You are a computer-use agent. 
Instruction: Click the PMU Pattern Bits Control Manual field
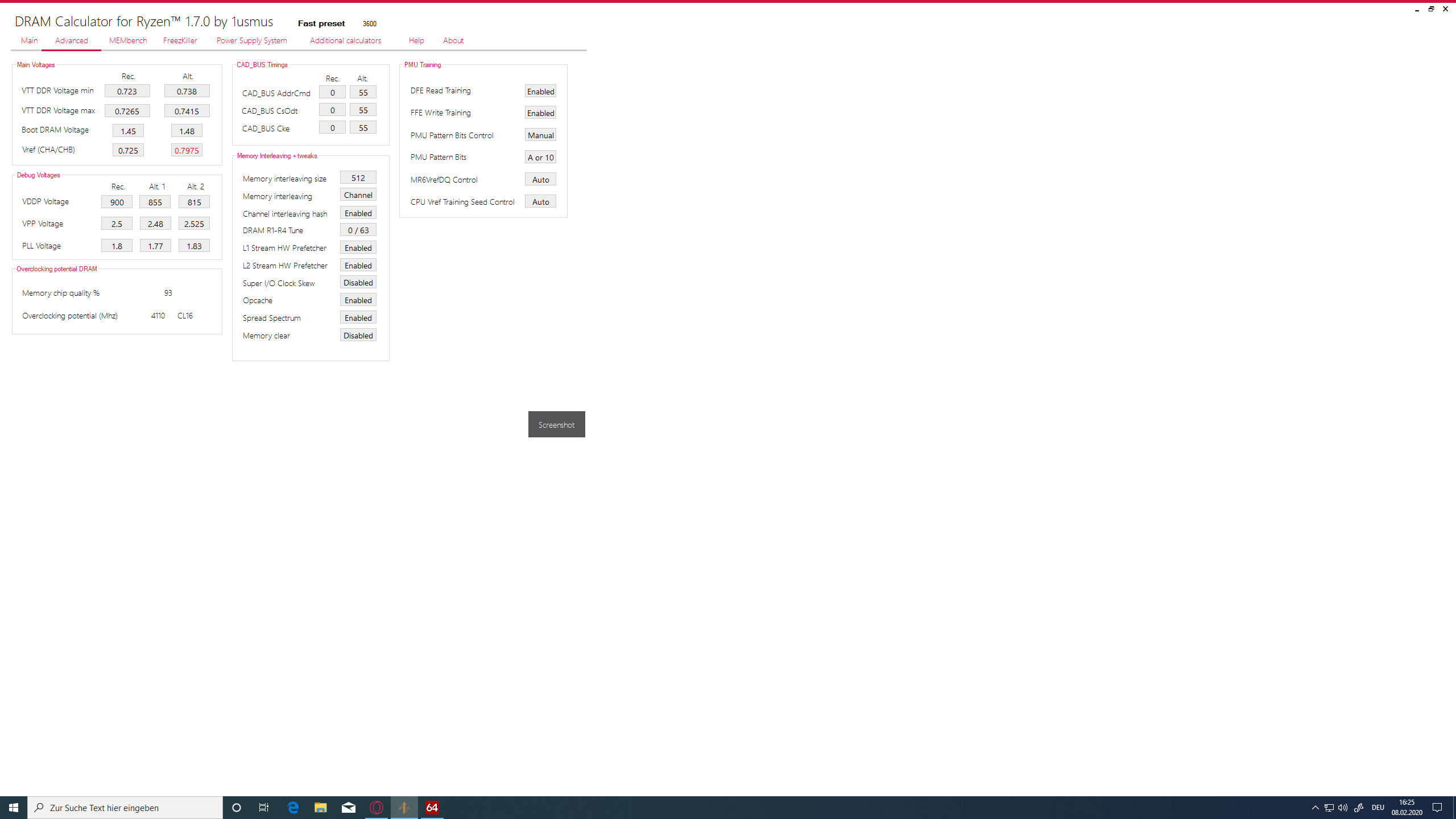pyautogui.click(x=540, y=135)
